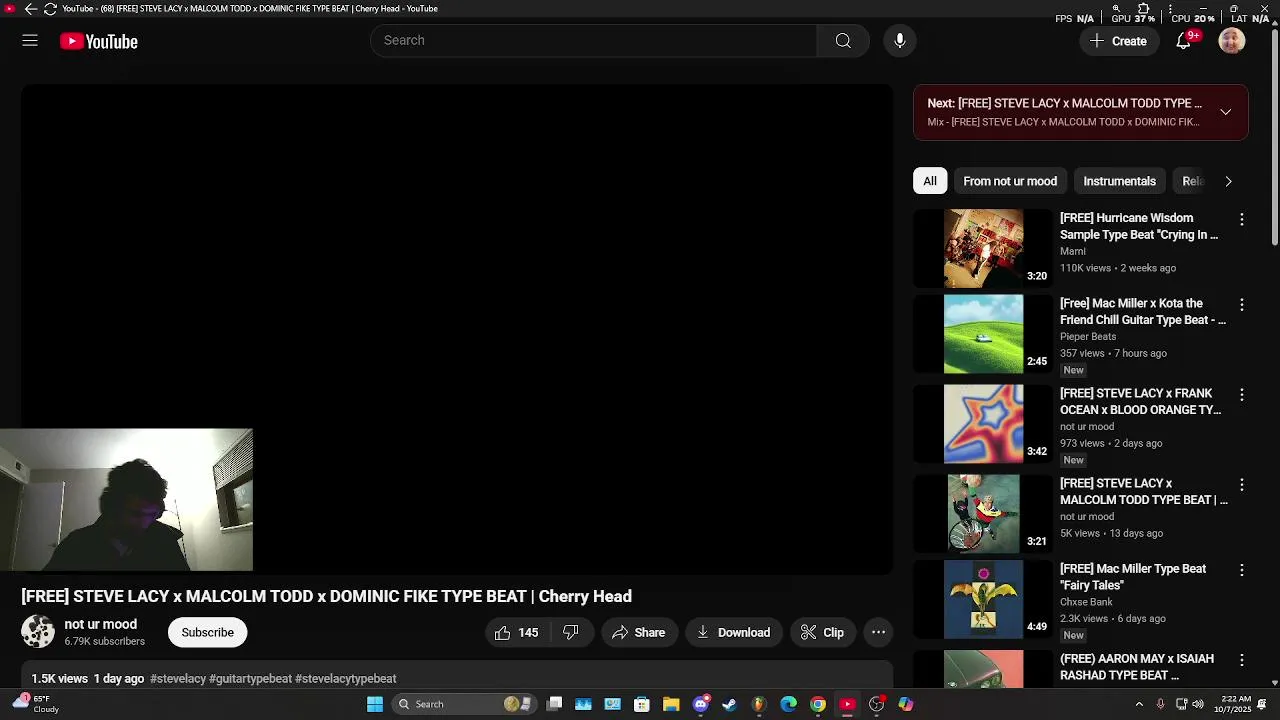Dislike the video with thumbs-down
Image resolution: width=1280 pixels, height=720 pixels.
(571, 632)
